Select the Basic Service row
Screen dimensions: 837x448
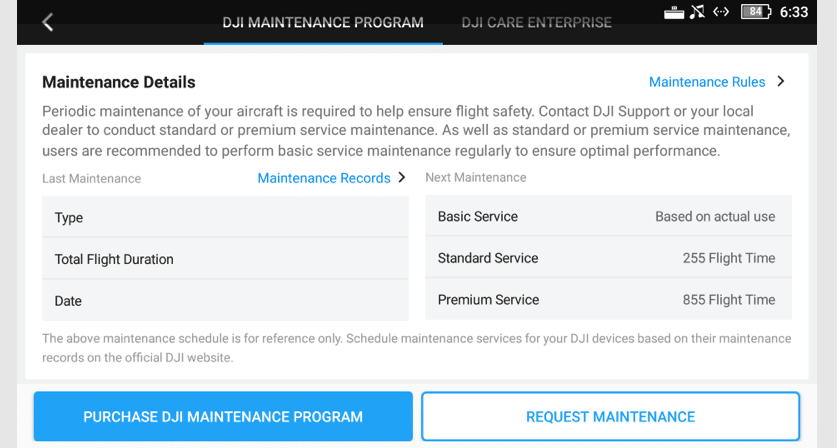608,216
